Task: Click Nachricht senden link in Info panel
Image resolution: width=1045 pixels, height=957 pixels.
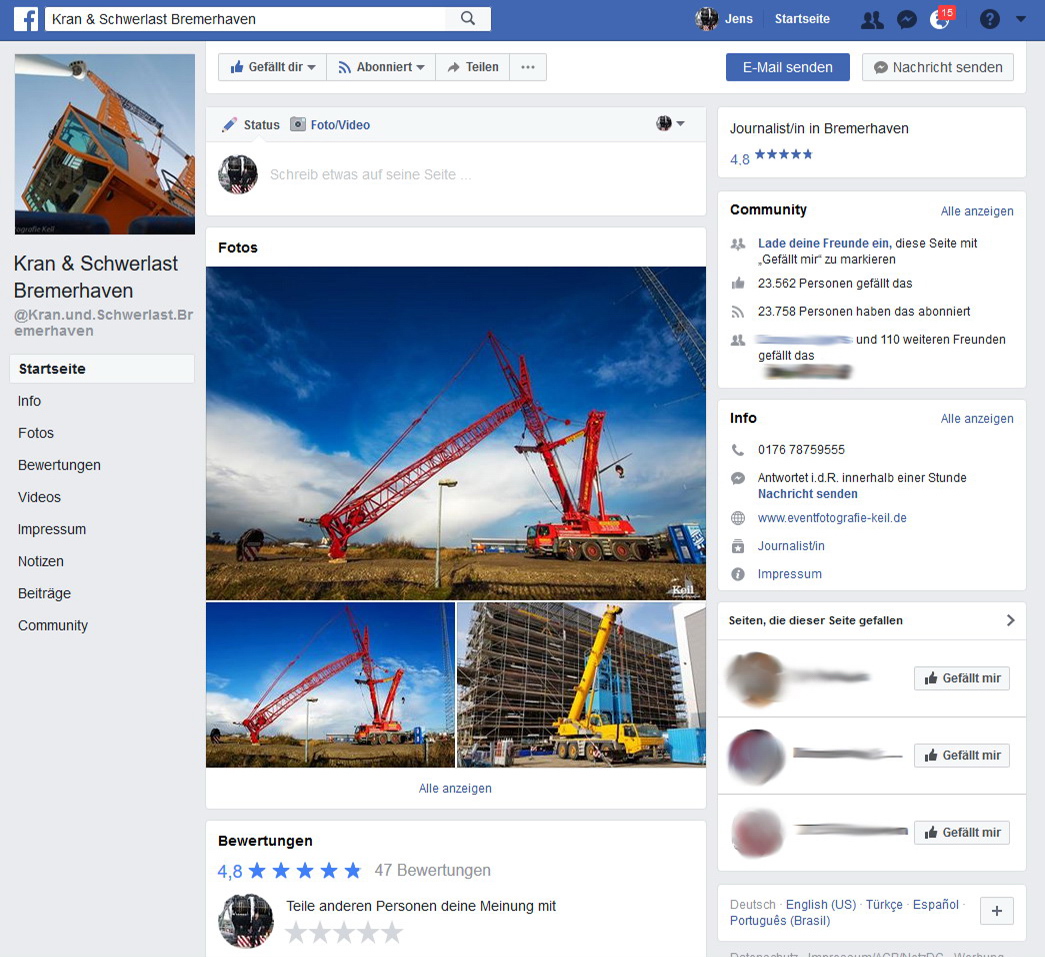Action: [x=808, y=494]
